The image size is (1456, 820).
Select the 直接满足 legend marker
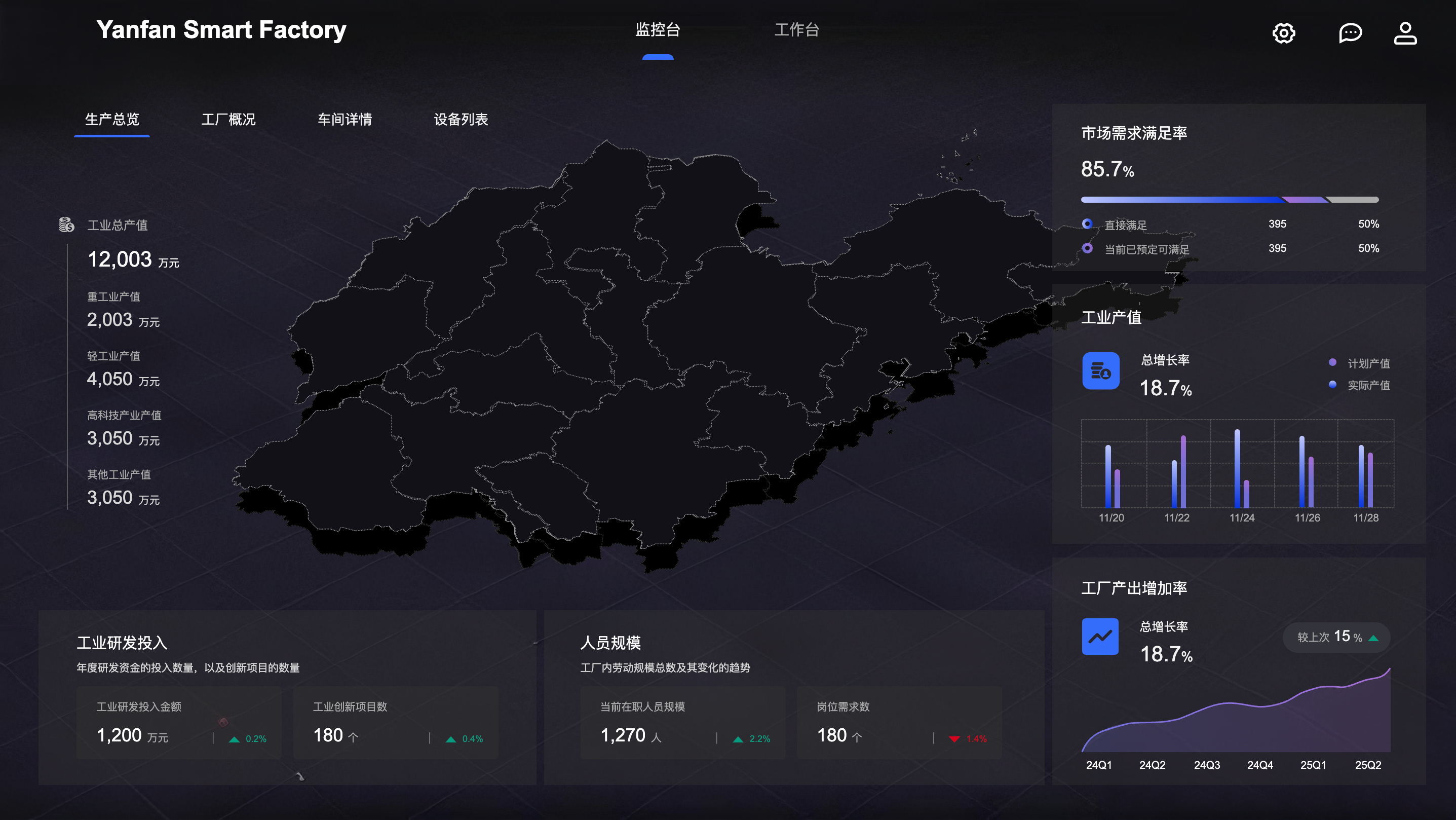[x=1087, y=224]
